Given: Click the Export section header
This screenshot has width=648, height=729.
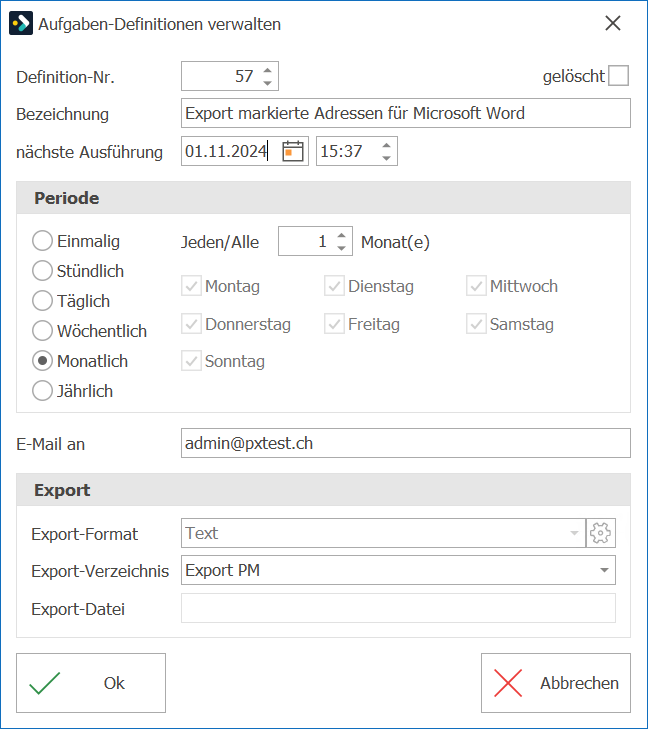Looking at the screenshot, I should (324, 490).
